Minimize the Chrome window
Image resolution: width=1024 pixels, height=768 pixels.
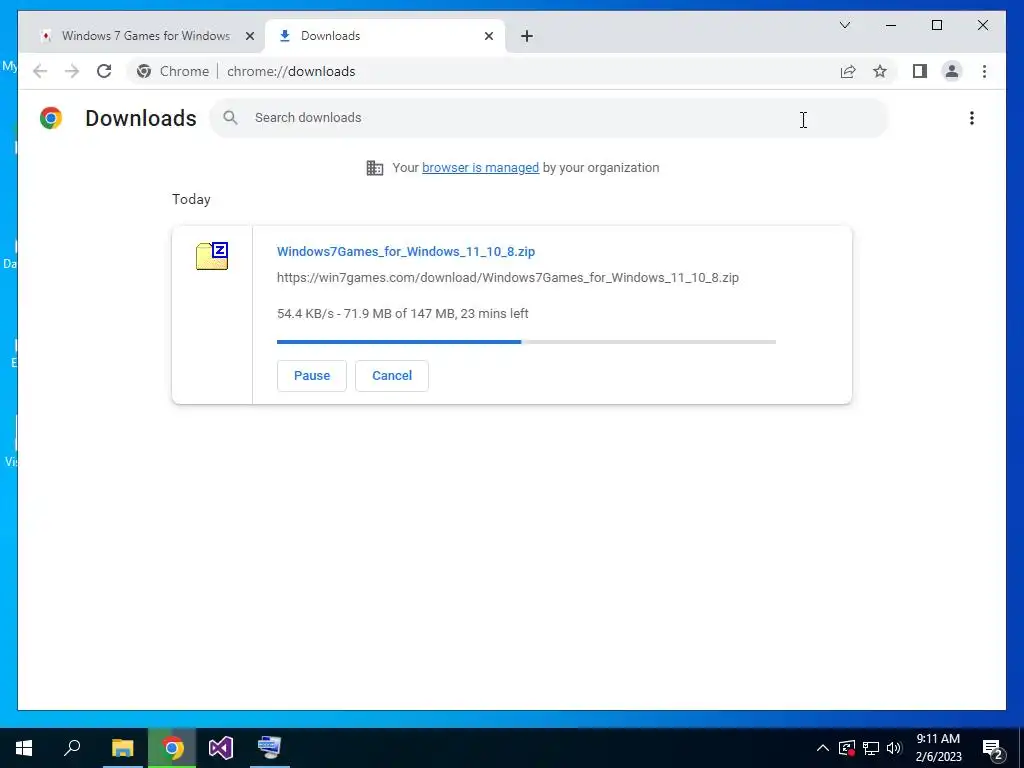tap(891, 25)
